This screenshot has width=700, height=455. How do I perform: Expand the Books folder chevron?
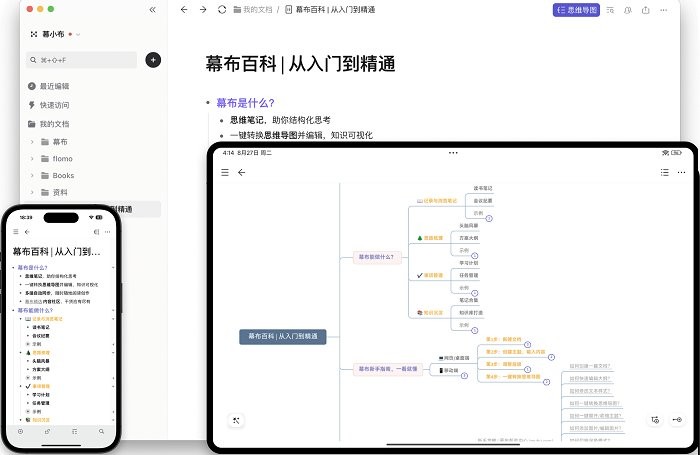click(32, 176)
